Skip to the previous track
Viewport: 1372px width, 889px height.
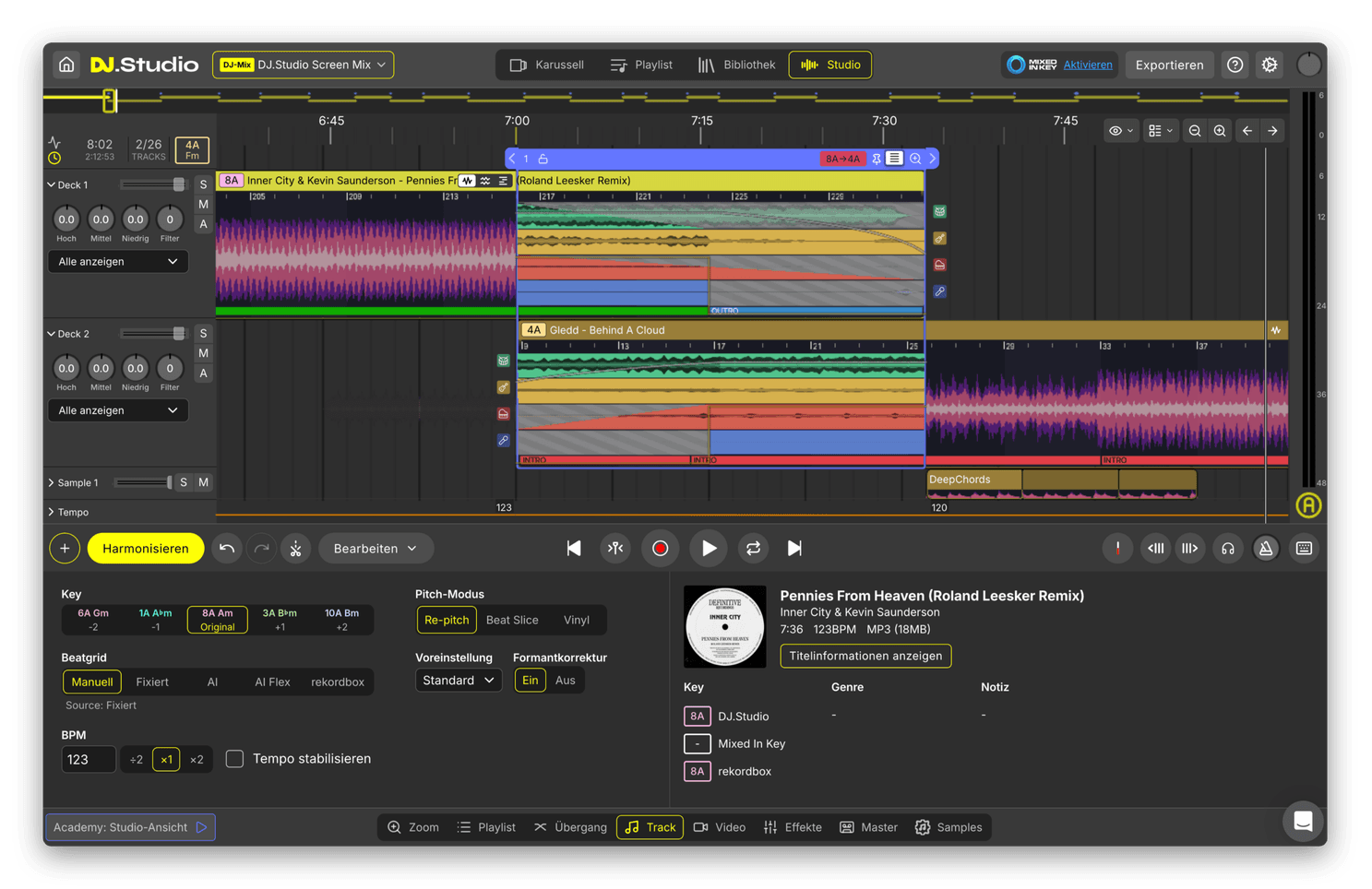(573, 549)
